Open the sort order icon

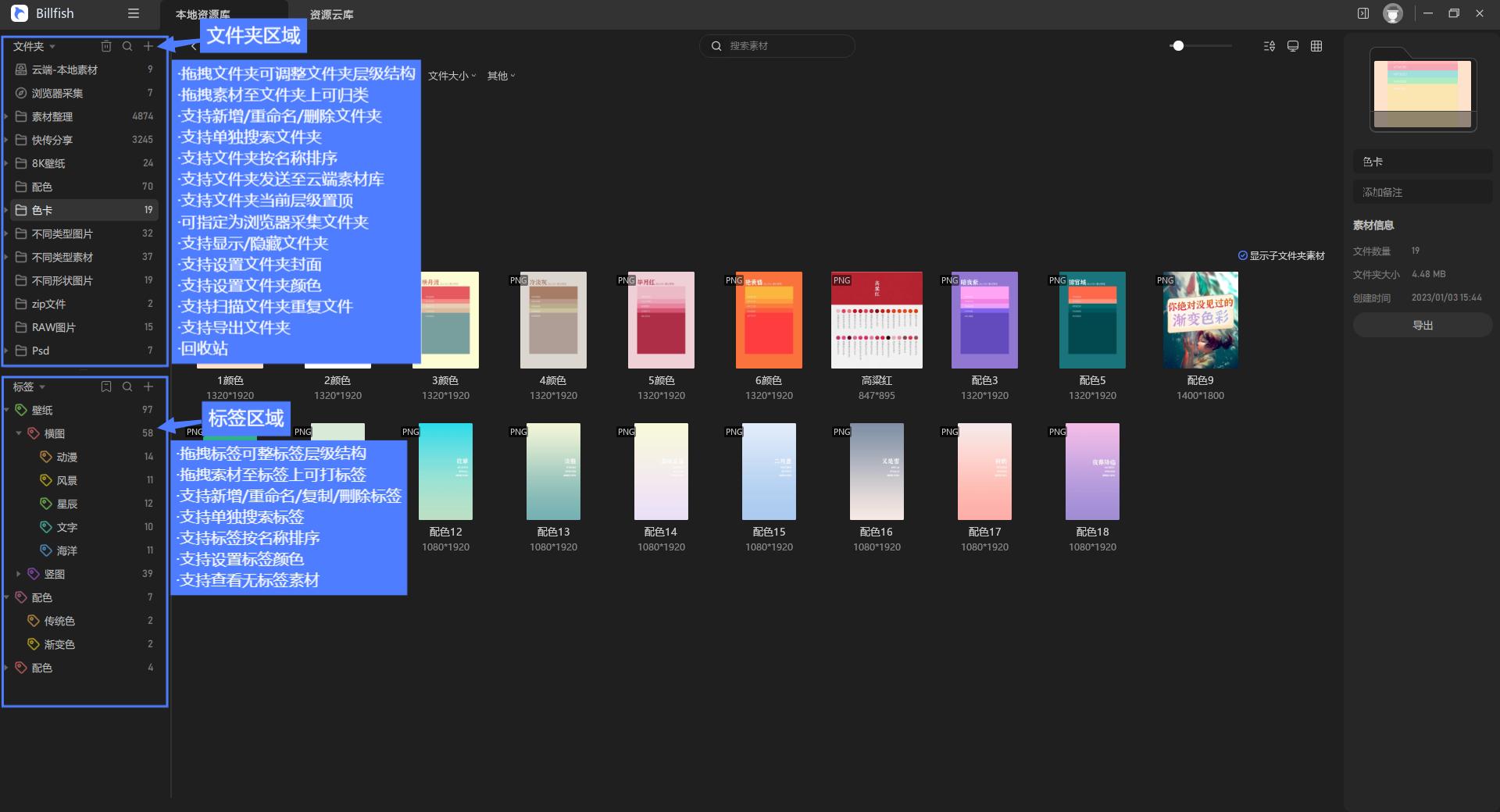[1270, 46]
